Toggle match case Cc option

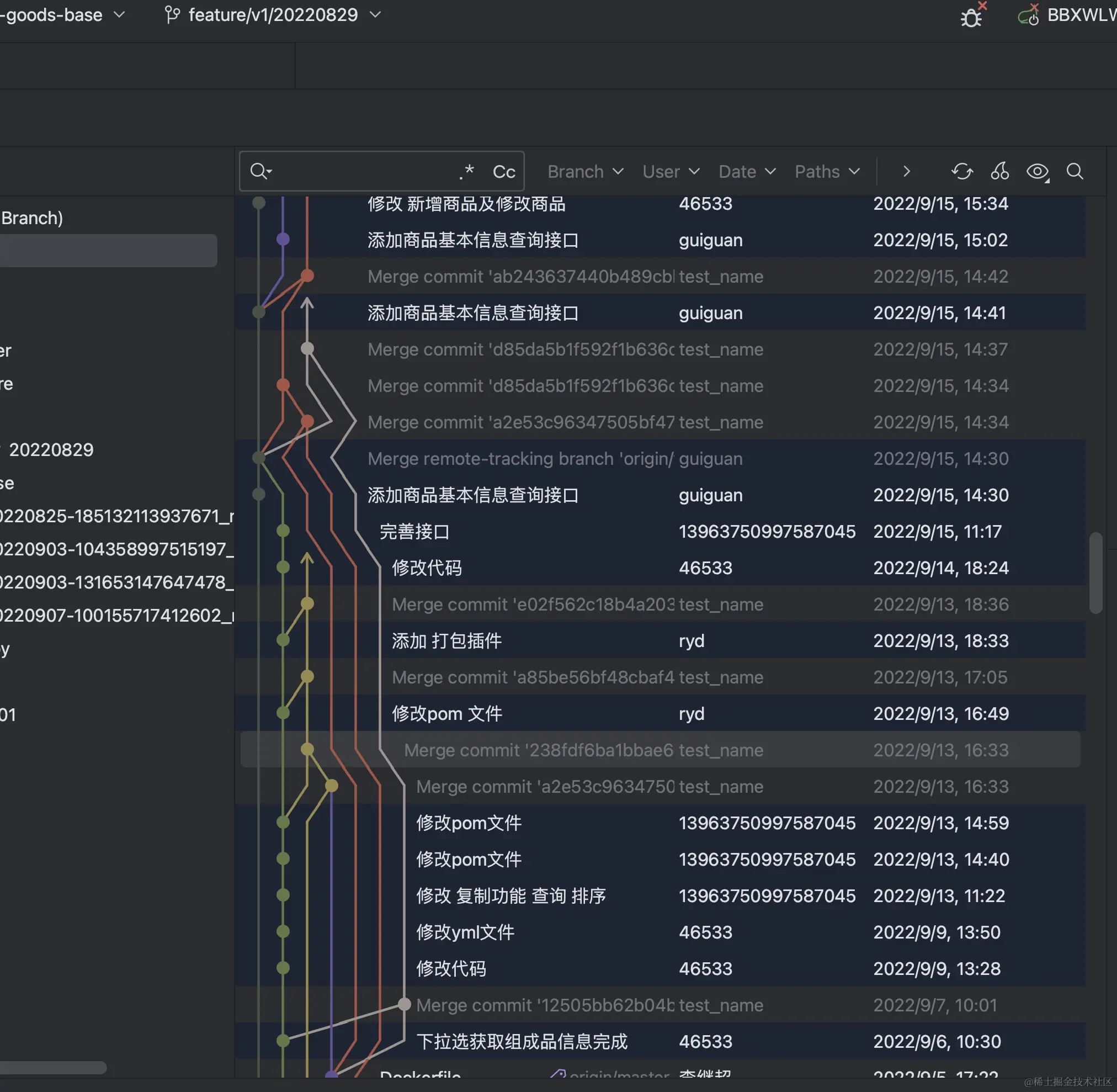click(503, 172)
